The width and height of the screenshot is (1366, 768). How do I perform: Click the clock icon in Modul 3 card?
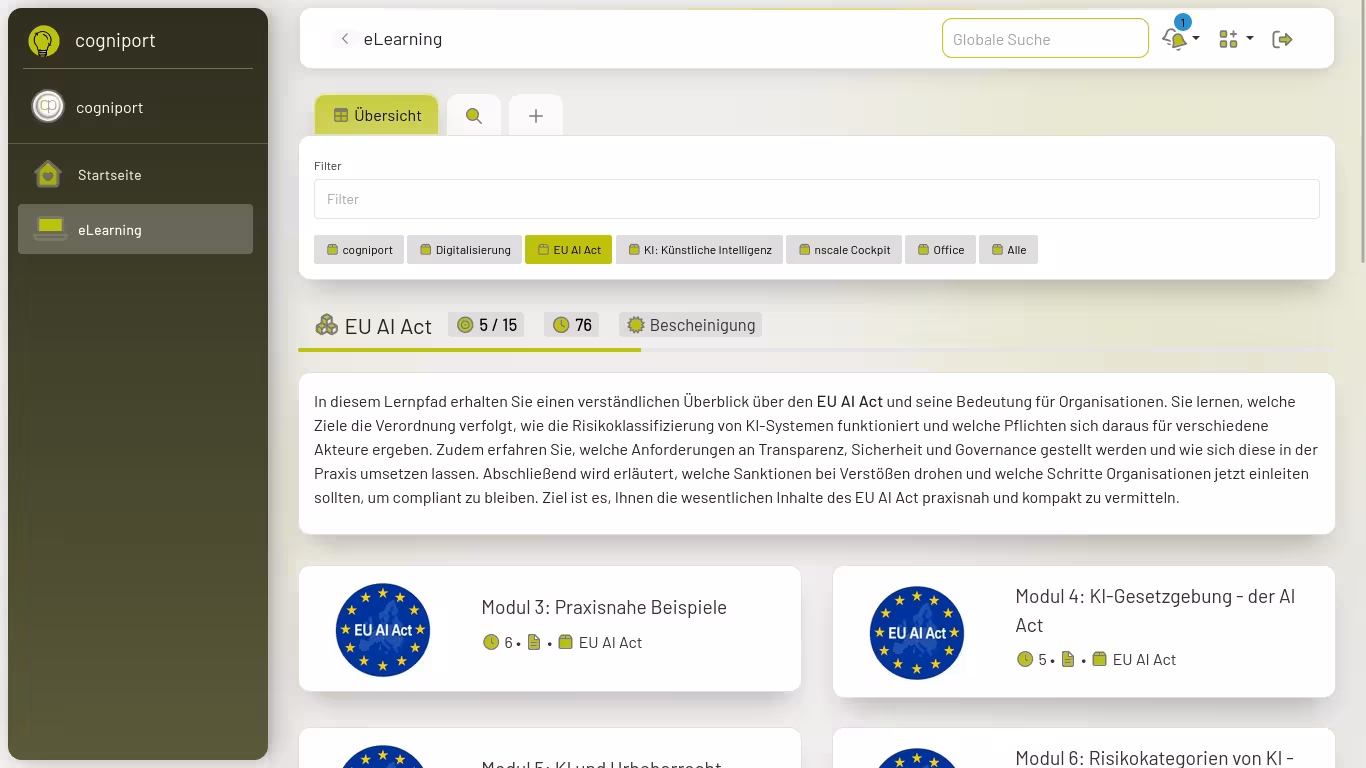(x=491, y=642)
